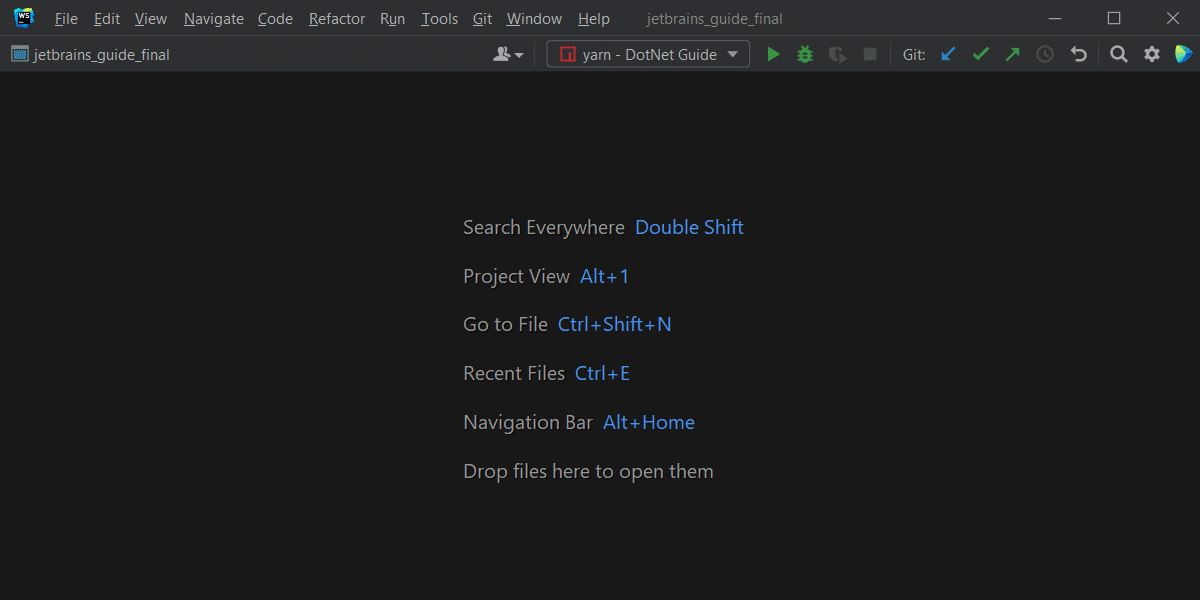Open the IDE Settings gear

[x=1150, y=54]
